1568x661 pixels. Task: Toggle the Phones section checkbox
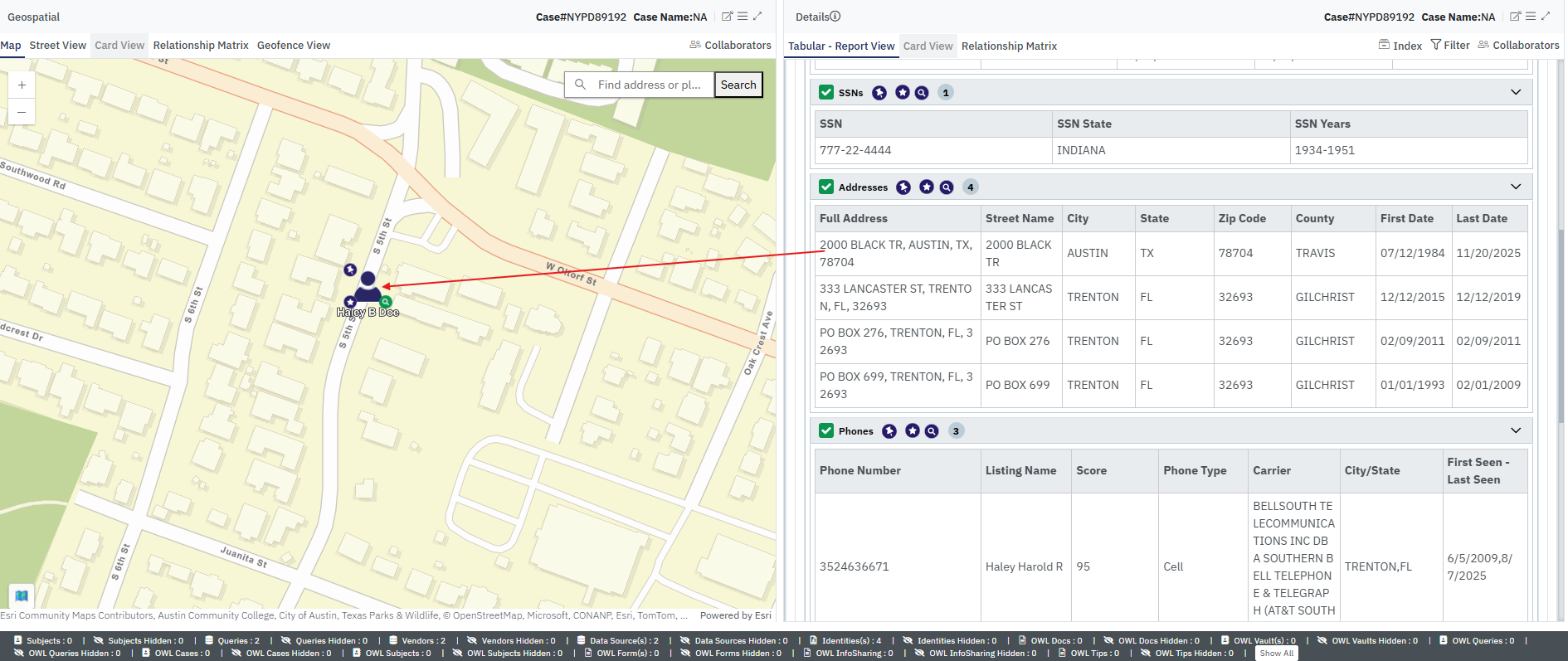(826, 431)
